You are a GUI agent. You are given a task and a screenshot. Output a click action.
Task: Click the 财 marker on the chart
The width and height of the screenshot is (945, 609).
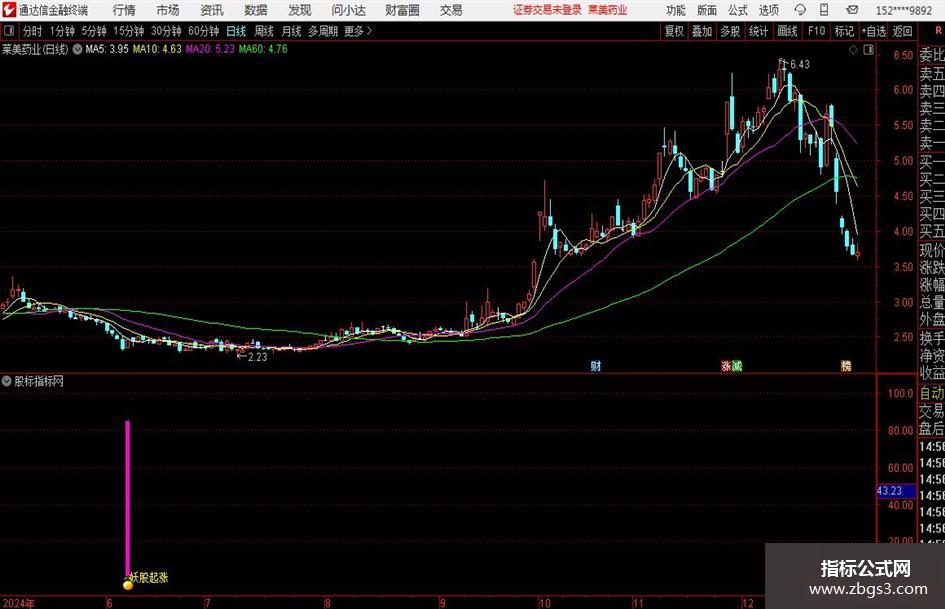coord(595,365)
